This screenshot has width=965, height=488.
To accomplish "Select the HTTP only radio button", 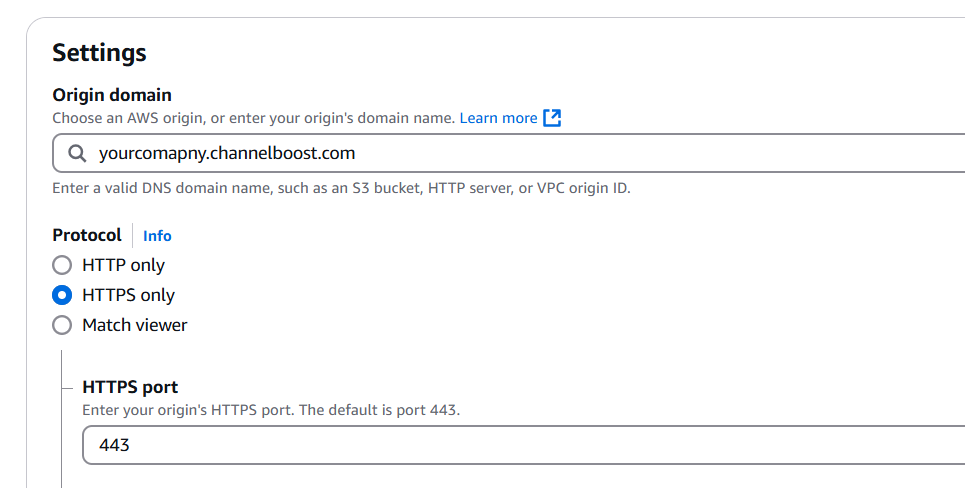I will [62, 265].
